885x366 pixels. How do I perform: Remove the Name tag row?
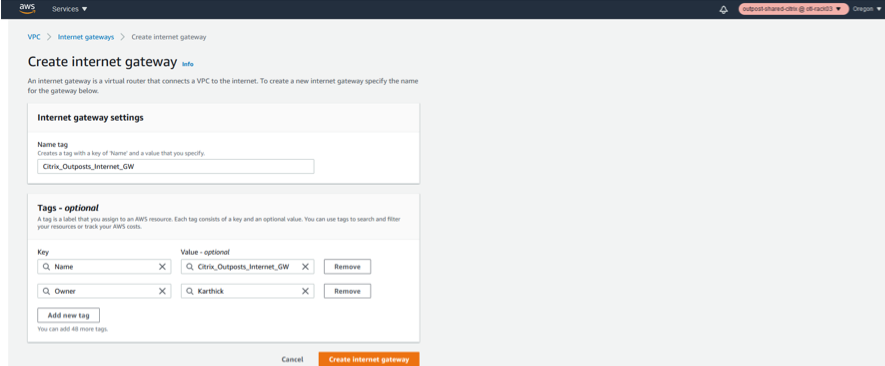coord(347,267)
